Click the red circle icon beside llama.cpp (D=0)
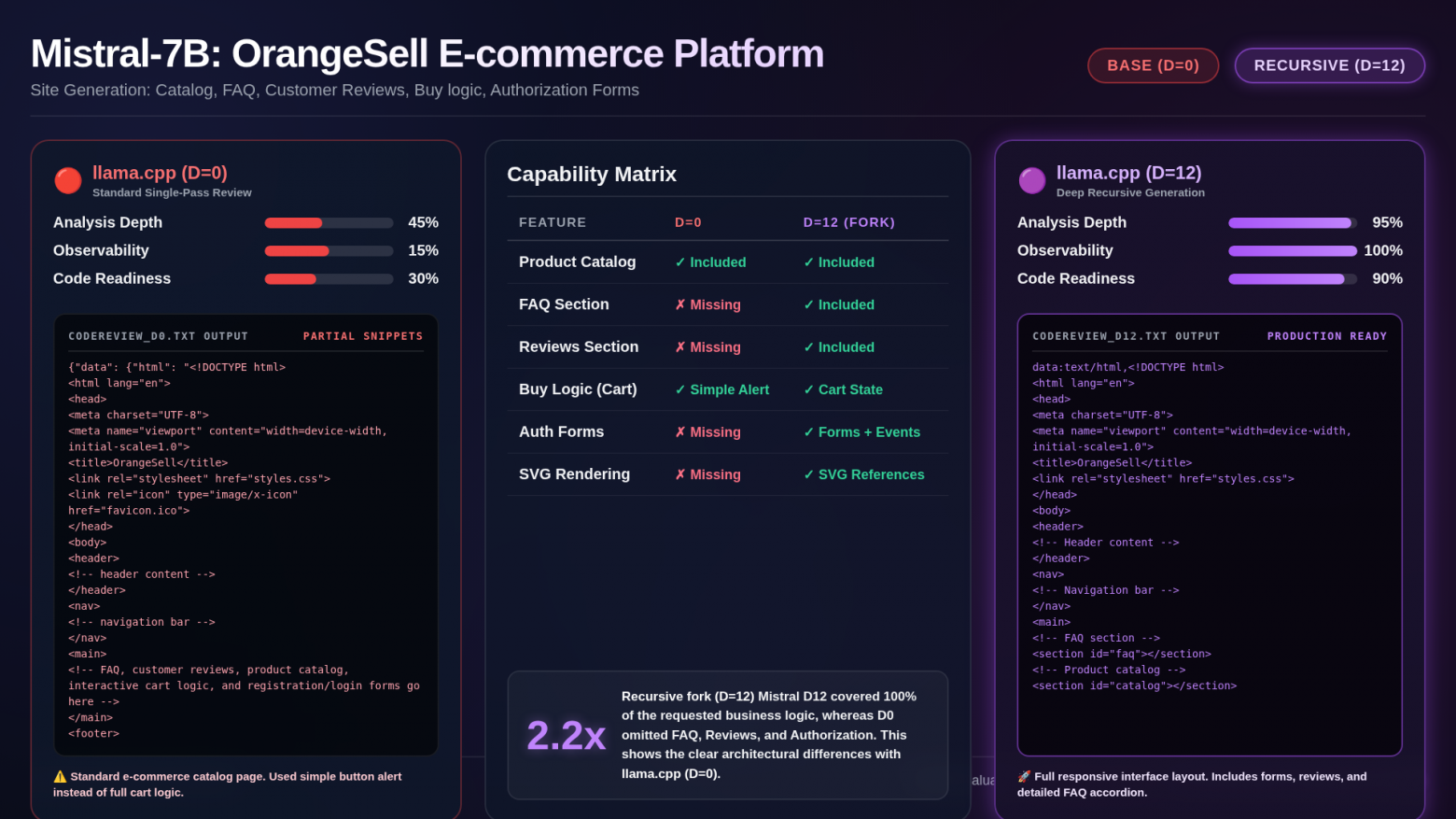The image size is (1456, 819). (68, 180)
